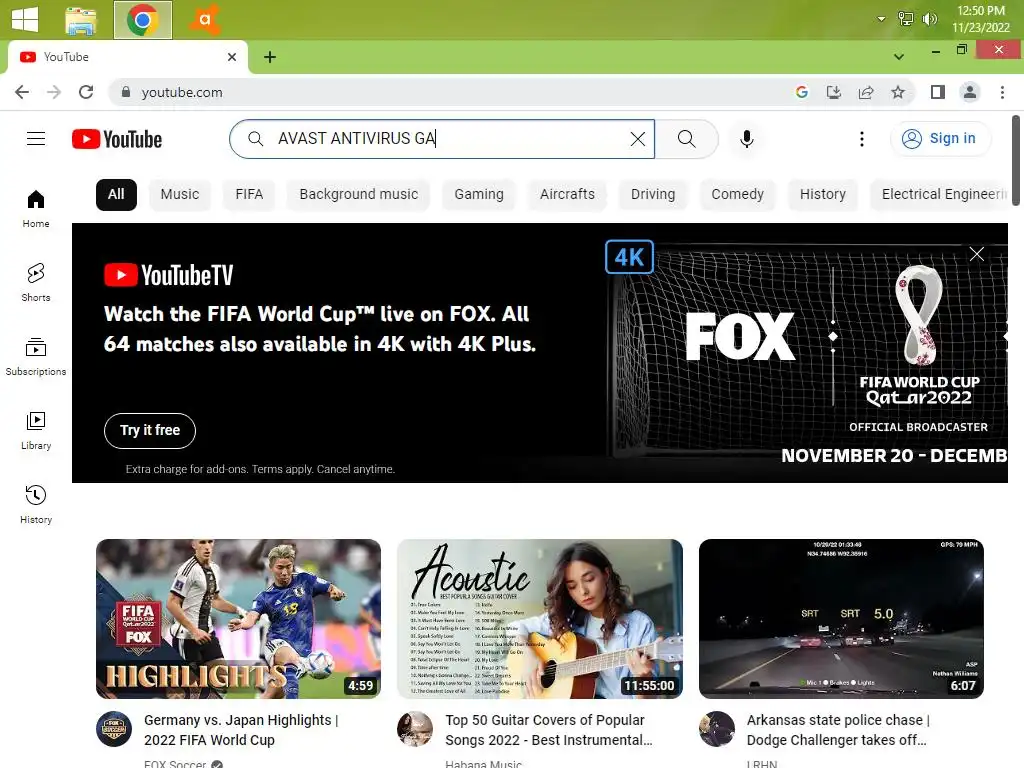1024x768 pixels.
Task: Open Arkansas state police chase video title
Action: (837, 729)
